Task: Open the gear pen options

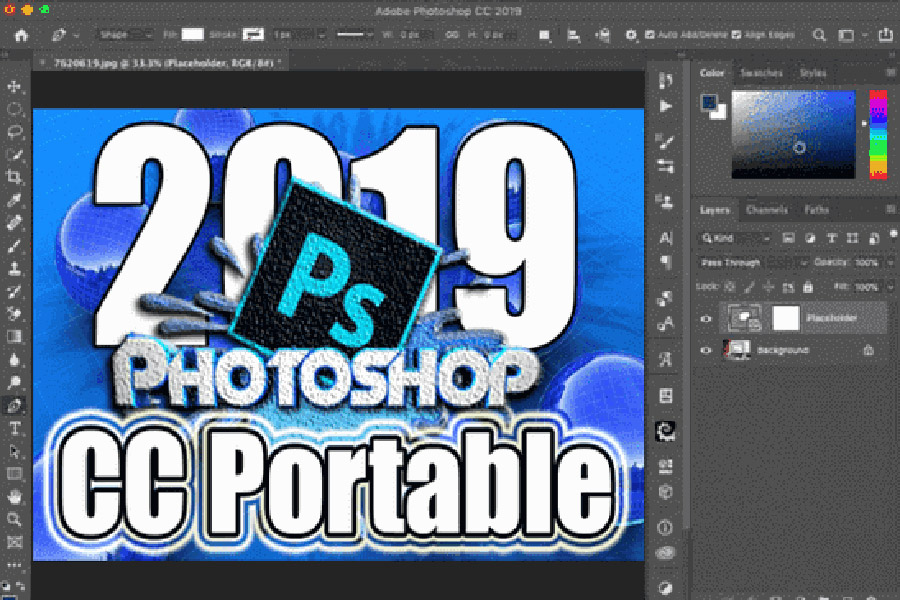Action: pyautogui.click(x=631, y=36)
